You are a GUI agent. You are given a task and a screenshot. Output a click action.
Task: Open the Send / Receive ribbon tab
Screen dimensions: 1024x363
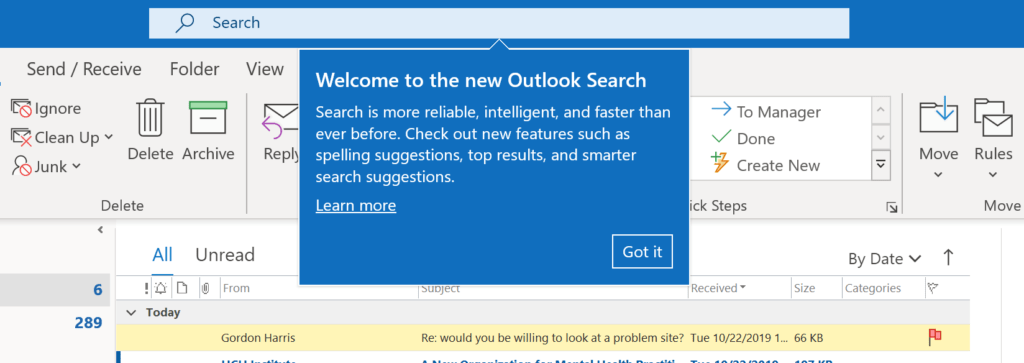[84, 69]
